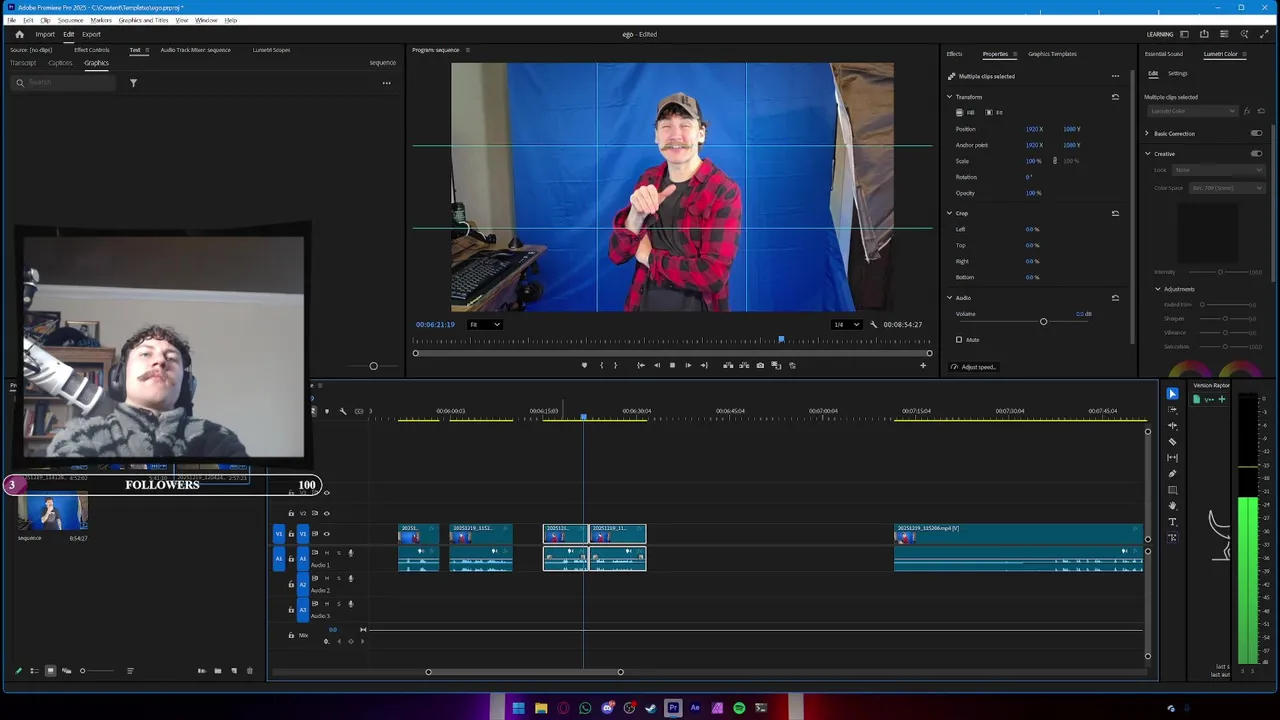Viewport: 1280px width, 720px height.
Task: Select the Razor tool
Action: coord(1172,442)
